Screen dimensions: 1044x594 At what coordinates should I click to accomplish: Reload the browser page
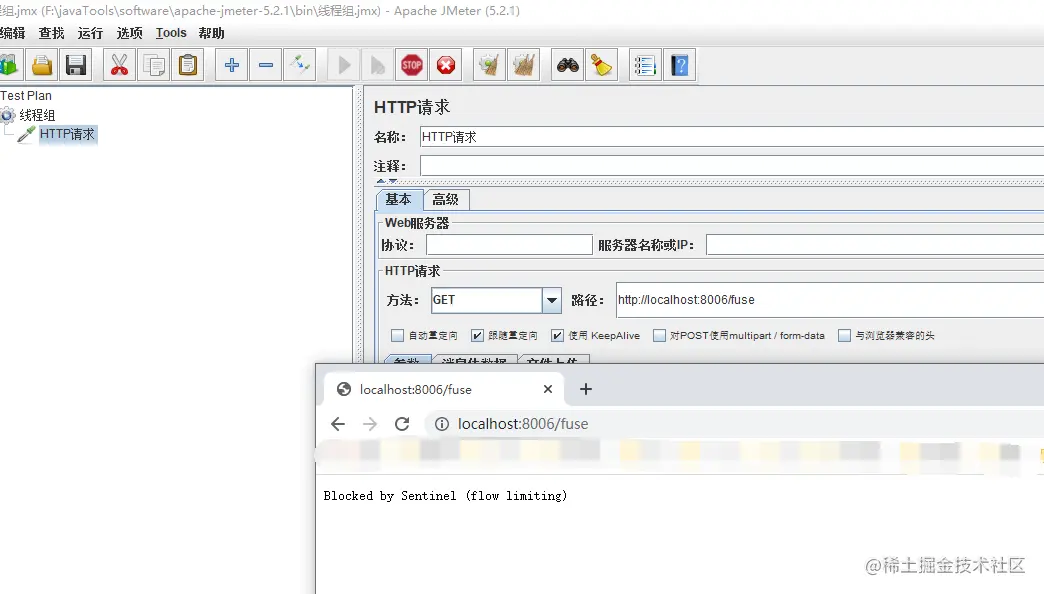tap(402, 424)
